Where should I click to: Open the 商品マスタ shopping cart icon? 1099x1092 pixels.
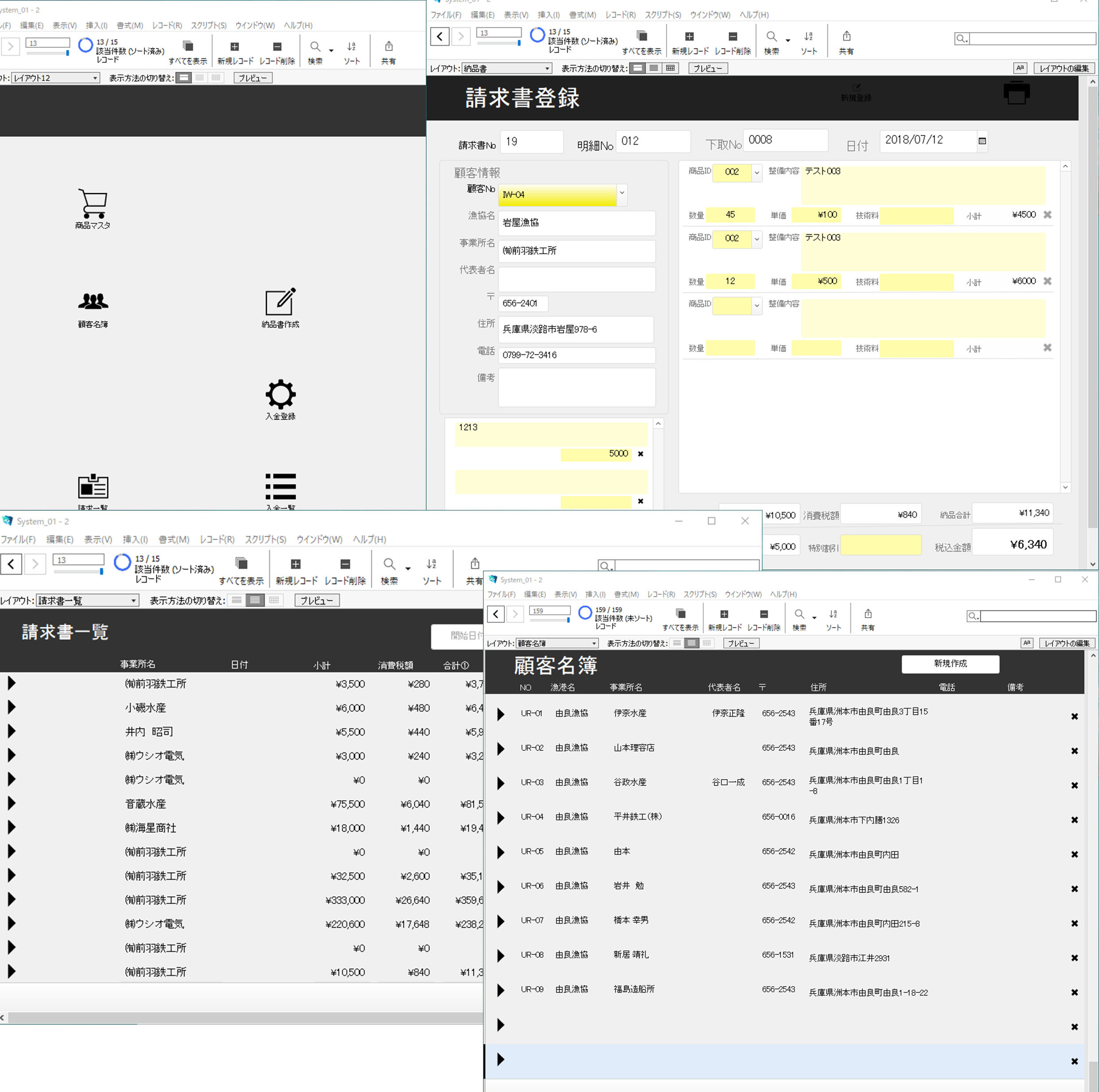[x=93, y=204]
